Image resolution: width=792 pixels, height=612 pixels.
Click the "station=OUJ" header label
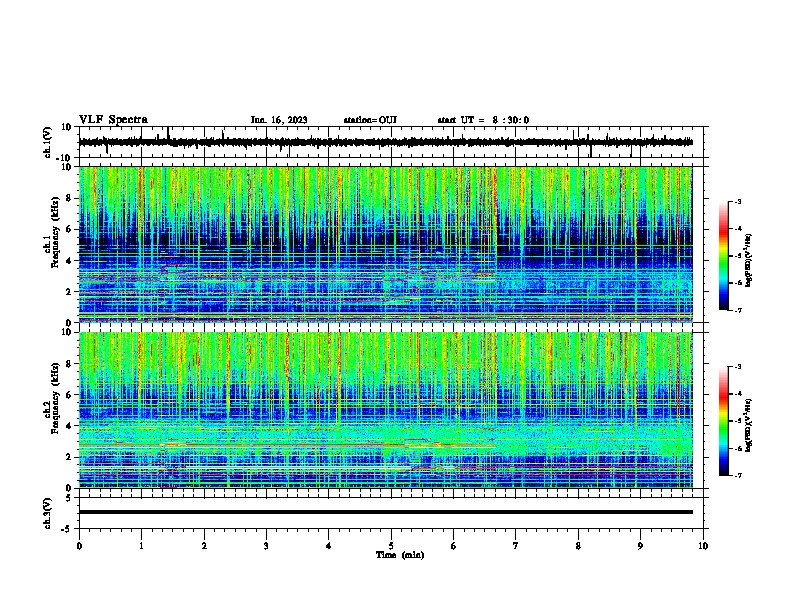click(x=370, y=120)
